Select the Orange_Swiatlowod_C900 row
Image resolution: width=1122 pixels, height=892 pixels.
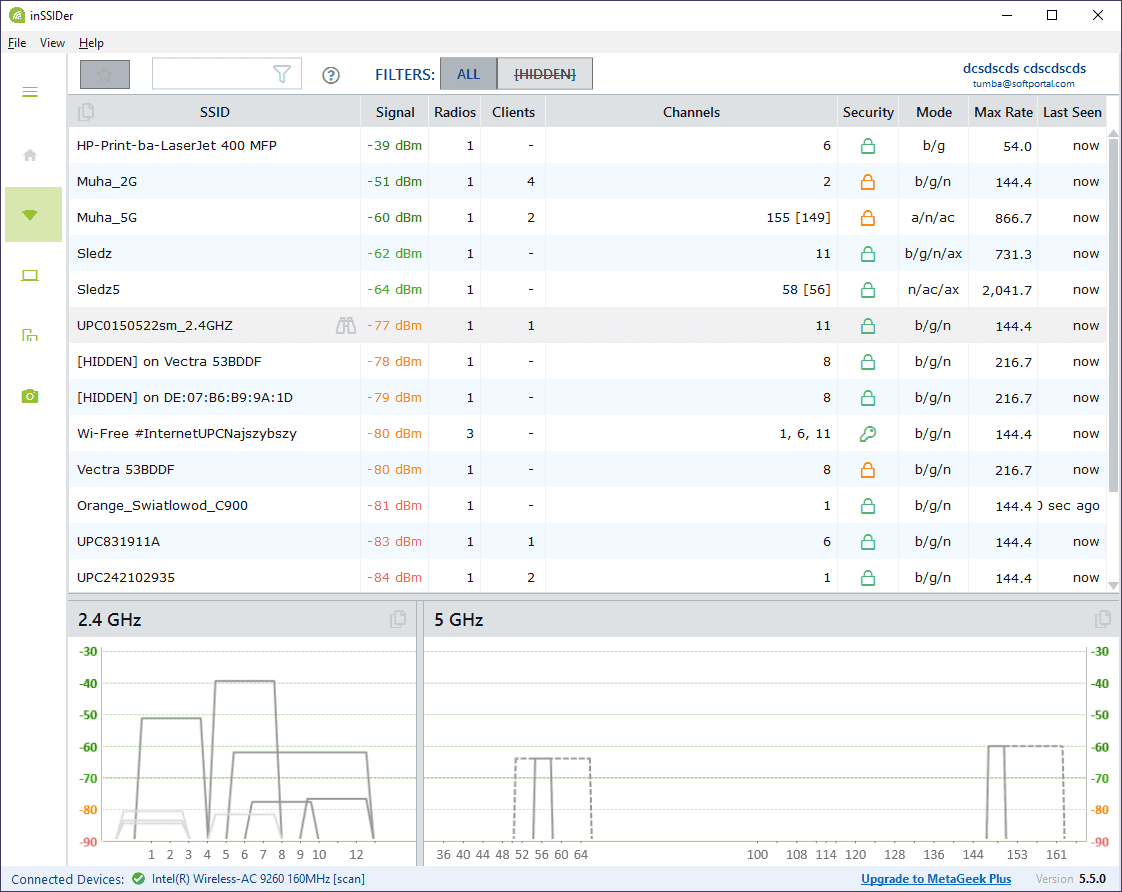pos(587,506)
